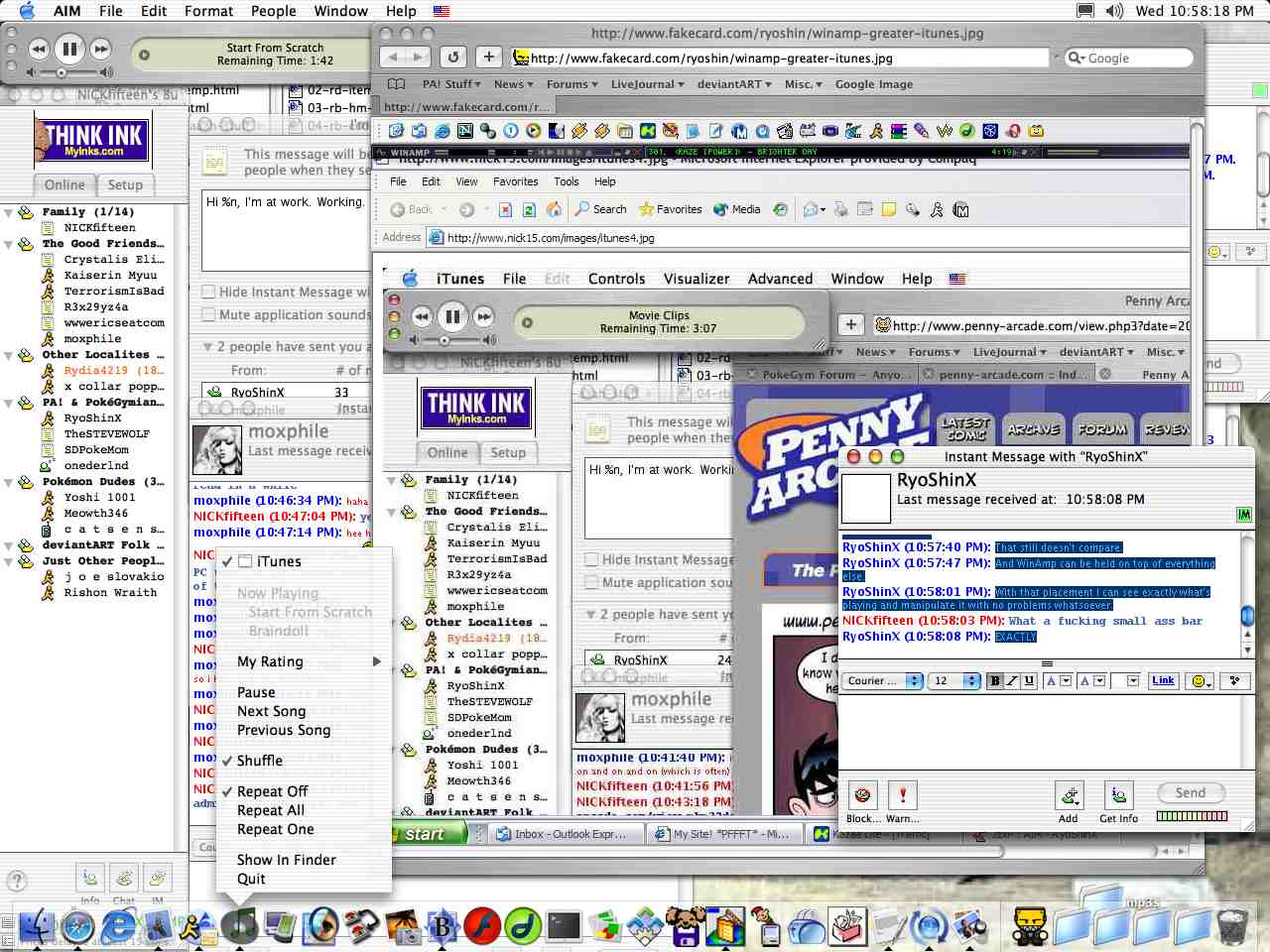Image resolution: width=1270 pixels, height=952 pixels.
Task: Launch Safari compass icon in the Dock
Action: pos(77,926)
